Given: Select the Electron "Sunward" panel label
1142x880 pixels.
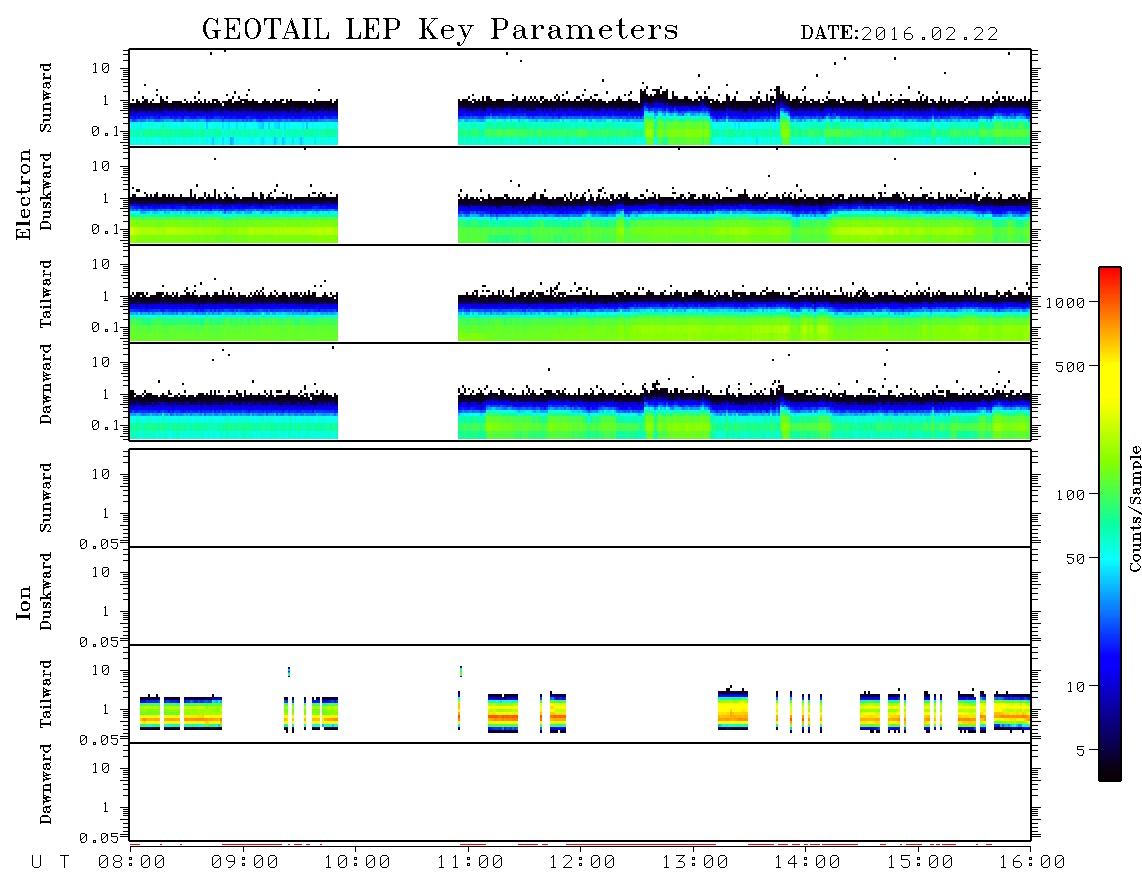Looking at the screenshot, I should pos(46,98).
